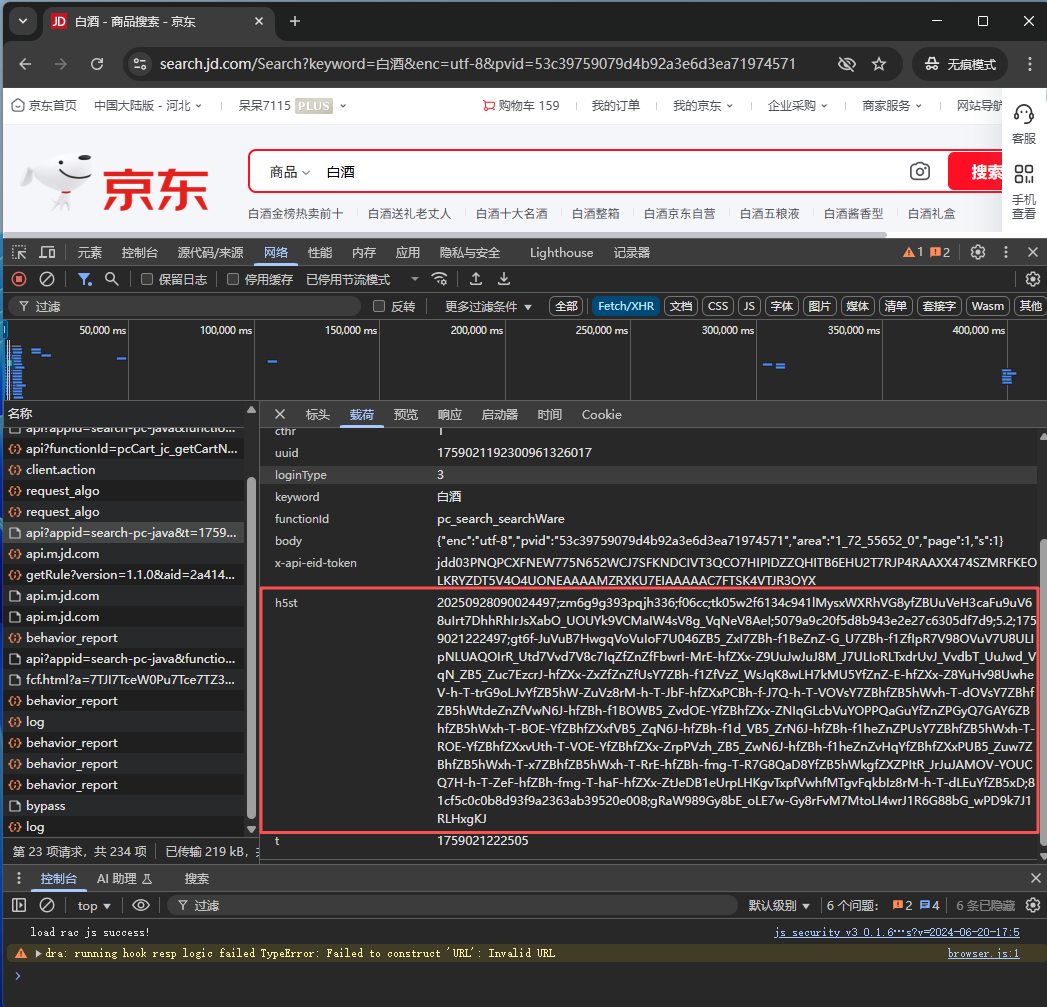Click 京东首页 link
The height and width of the screenshot is (1007, 1047).
point(45,106)
